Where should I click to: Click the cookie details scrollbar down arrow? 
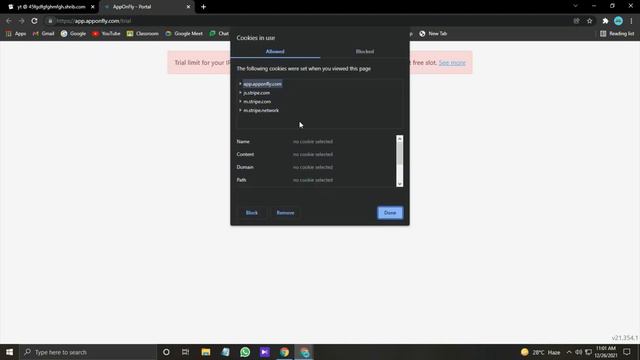pyautogui.click(x=400, y=184)
